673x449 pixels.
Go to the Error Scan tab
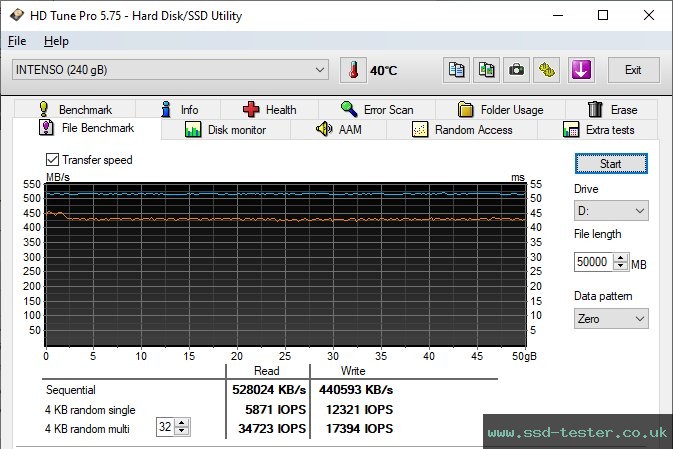[377, 109]
